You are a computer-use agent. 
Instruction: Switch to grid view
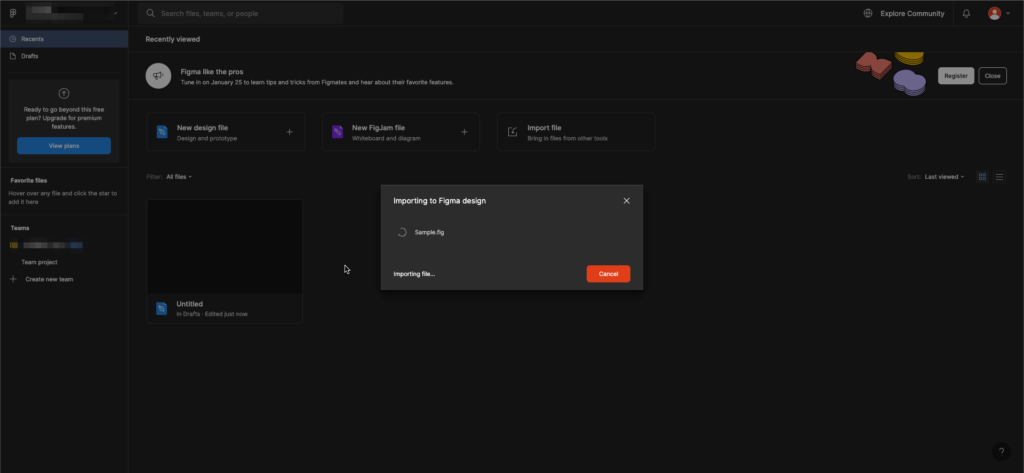pyautogui.click(x=982, y=177)
